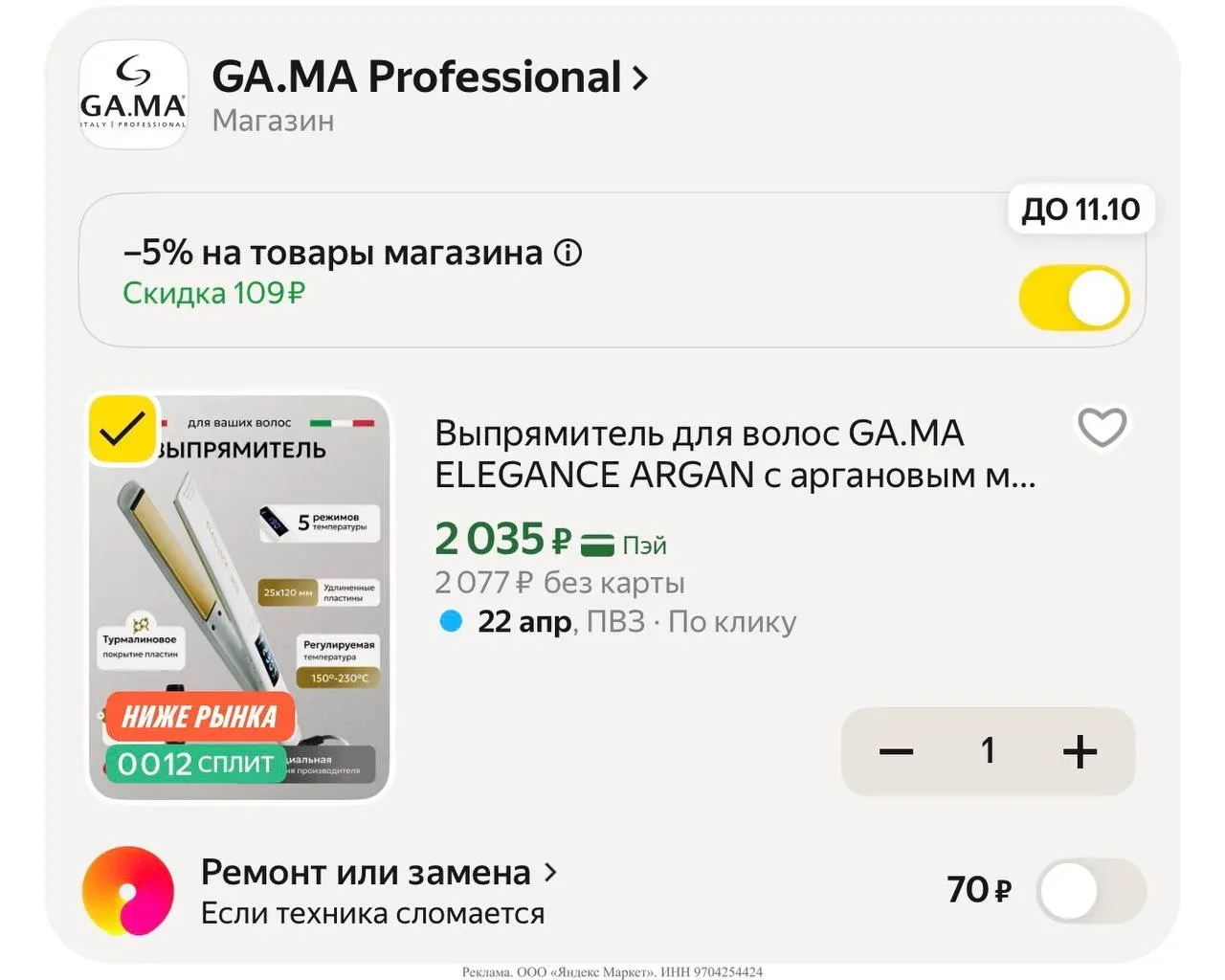Click the GA.MA store logo icon
Viewport: 1225px width, 980px height.
(132, 95)
